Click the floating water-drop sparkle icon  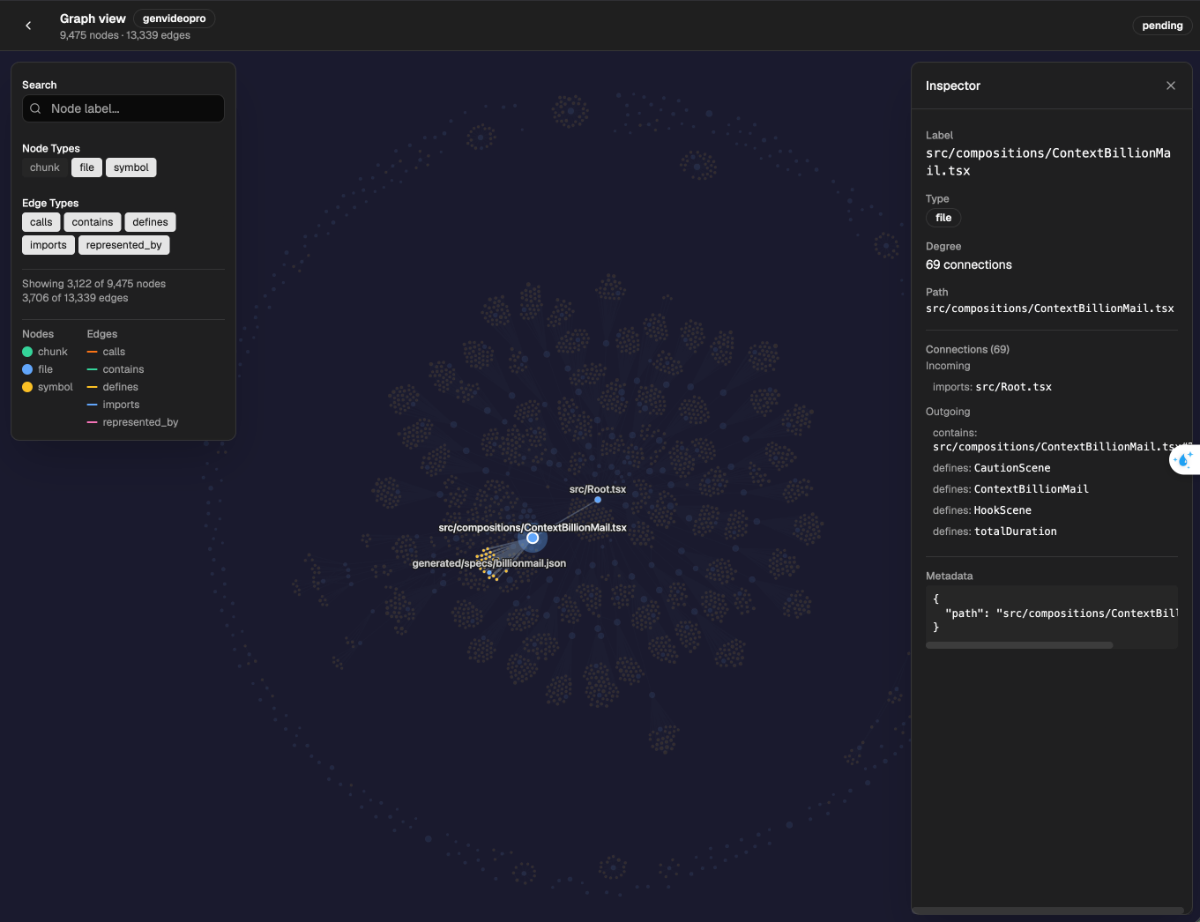pyautogui.click(x=1185, y=460)
